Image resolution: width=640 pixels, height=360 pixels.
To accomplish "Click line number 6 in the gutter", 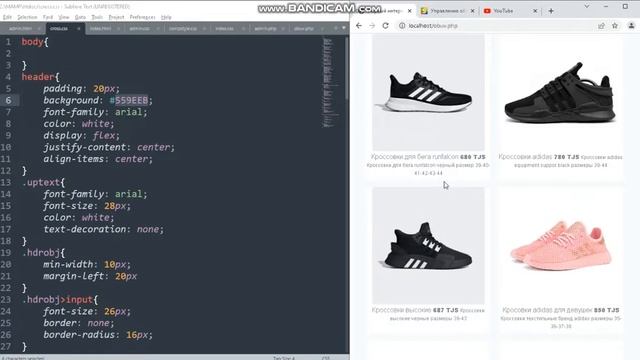I will [x=8, y=100].
